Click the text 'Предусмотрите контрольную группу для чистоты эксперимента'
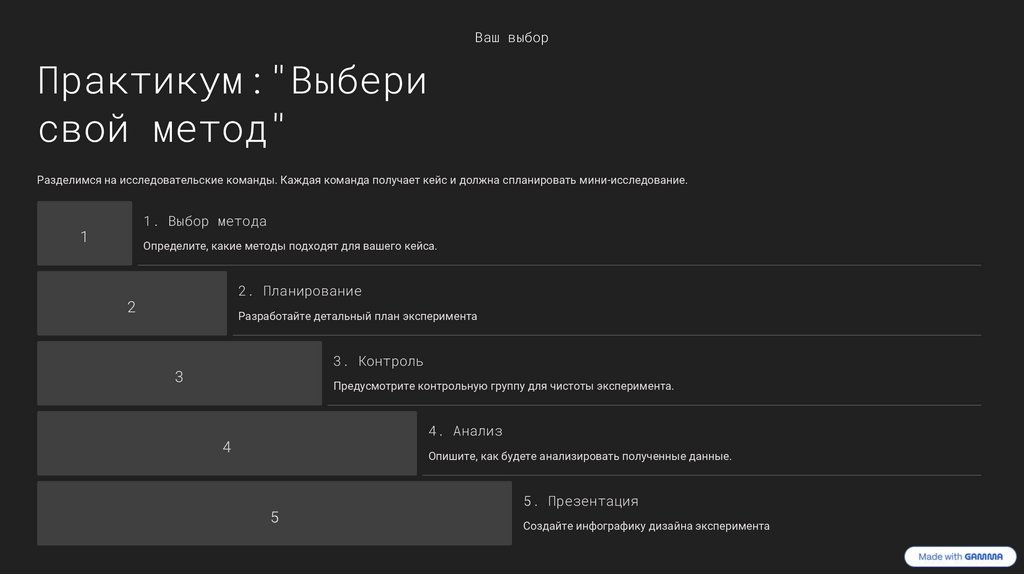 click(x=503, y=386)
